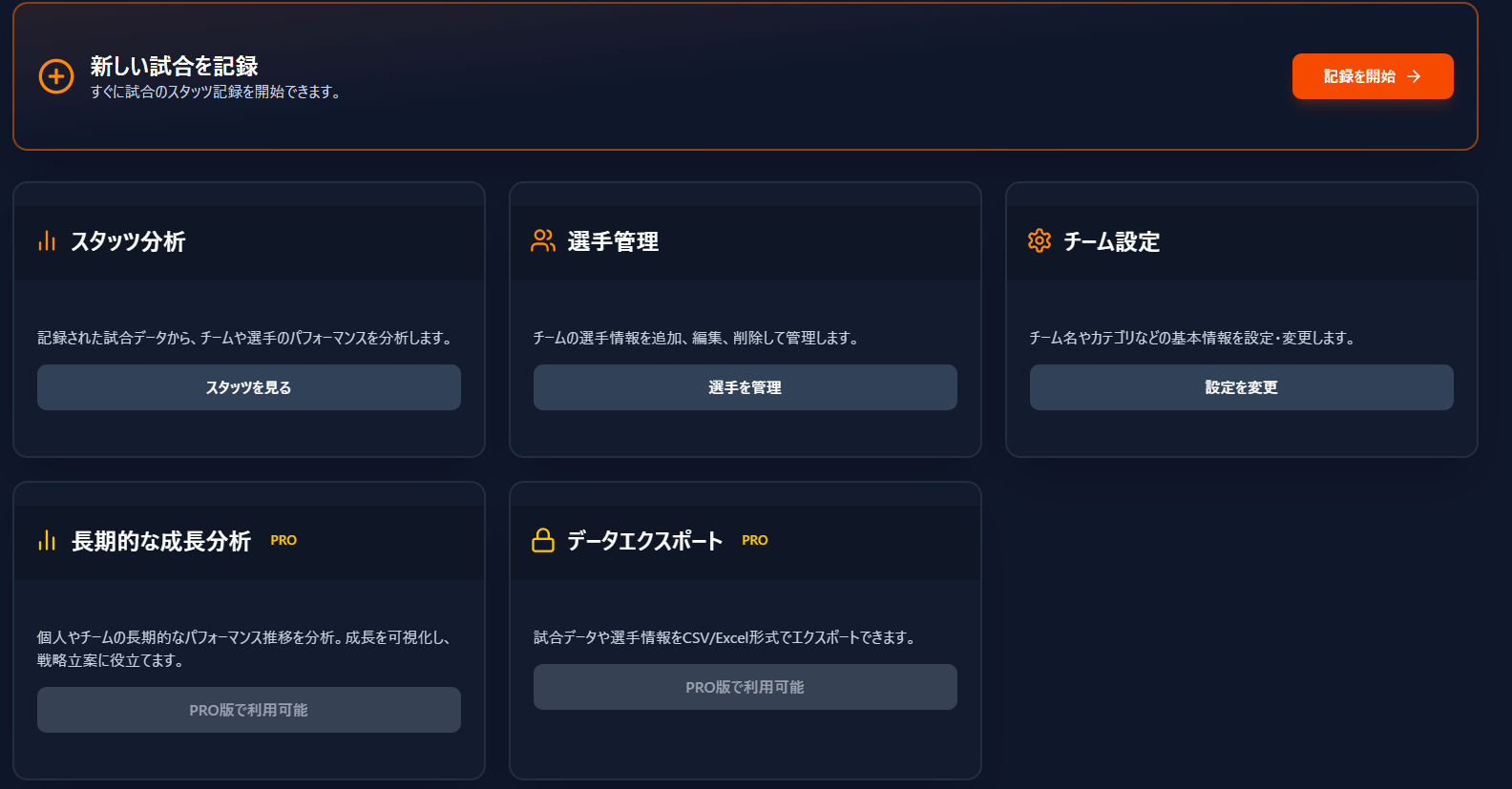Click the gear icon on チーム設定 card

(1039, 241)
